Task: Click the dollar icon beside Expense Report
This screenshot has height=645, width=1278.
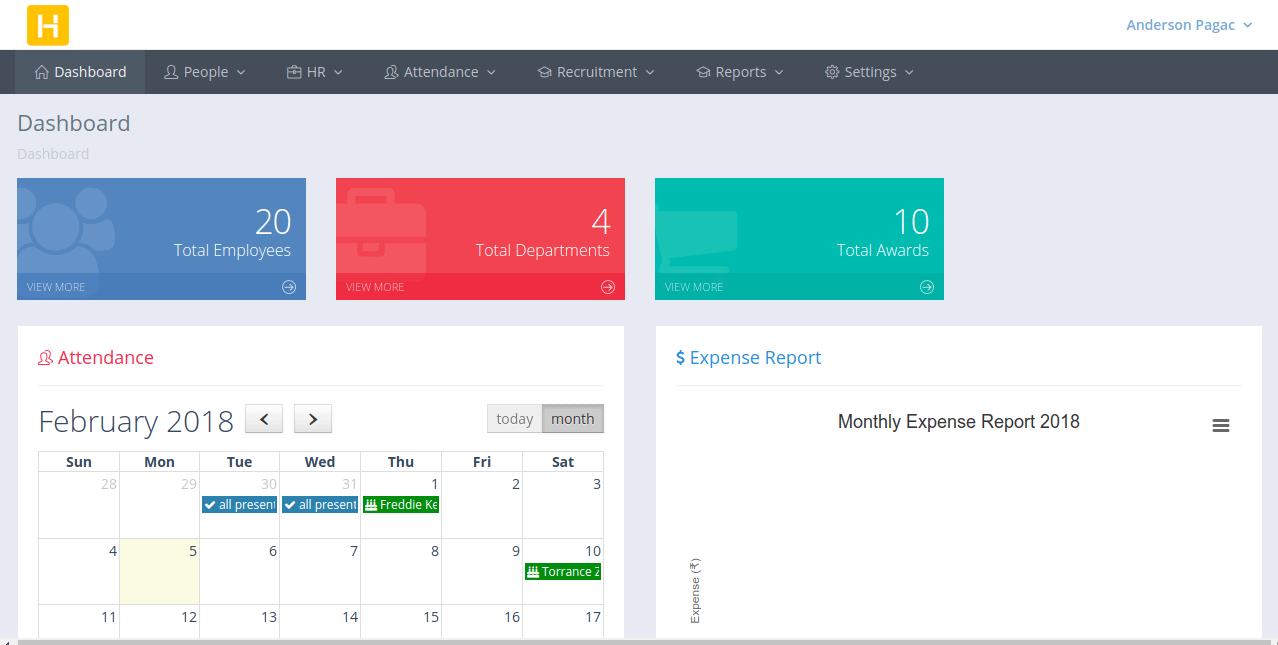Action: (681, 357)
